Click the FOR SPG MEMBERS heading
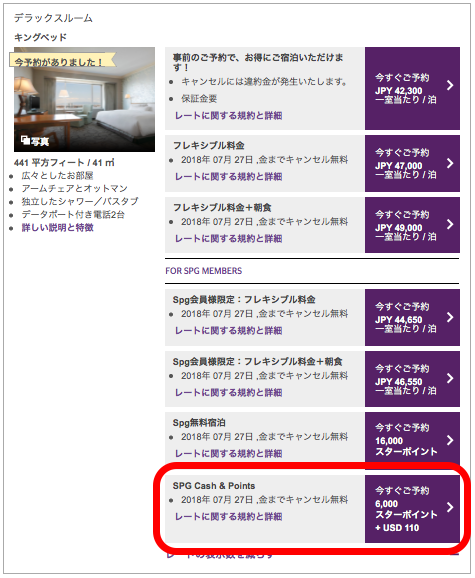This screenshot has width=475, height=578. tap(203, 271)
